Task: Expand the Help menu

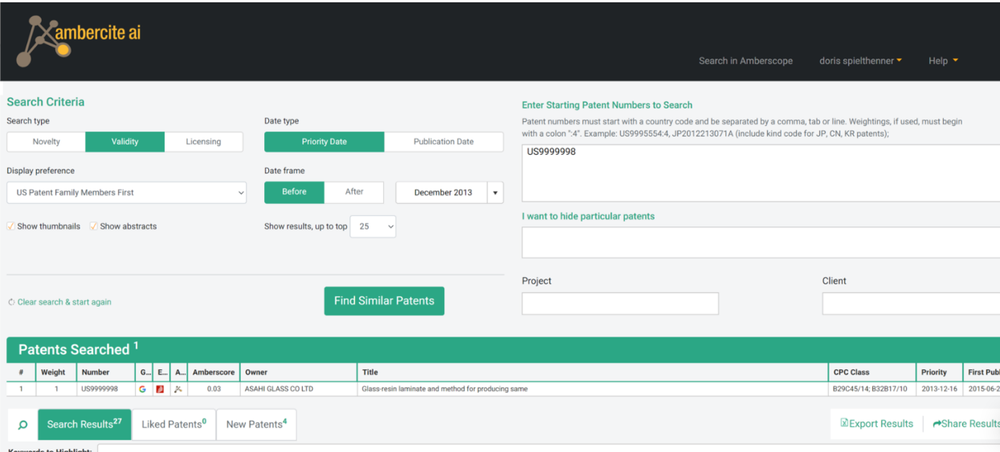Action: pyautogui.click(x=943, y=61)
